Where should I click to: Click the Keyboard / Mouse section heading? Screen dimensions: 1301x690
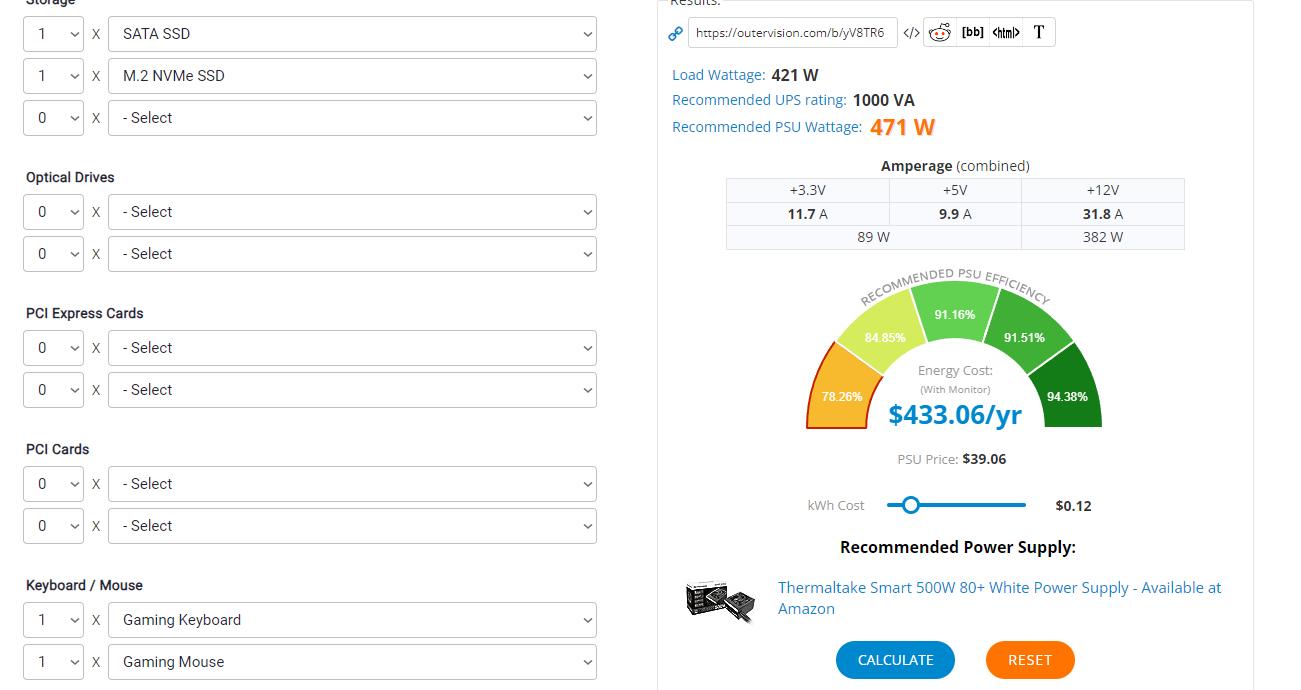tap(84, 585)
